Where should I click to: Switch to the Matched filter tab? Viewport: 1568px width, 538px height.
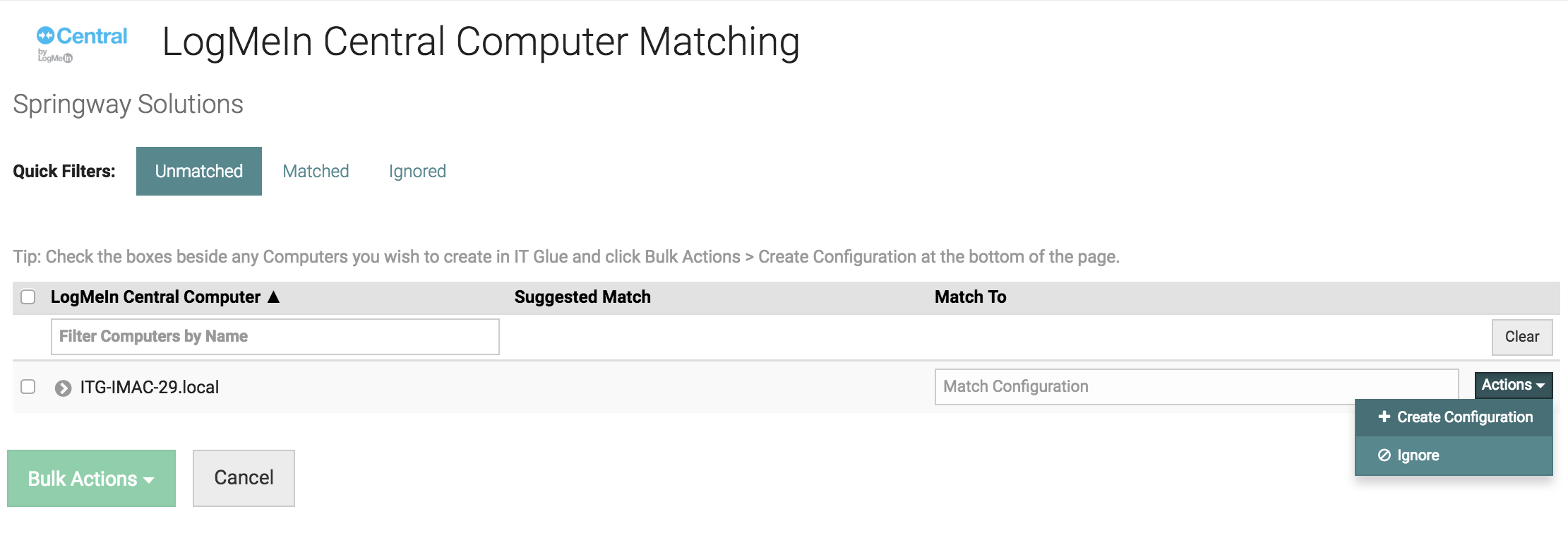[x=316, y=171]
